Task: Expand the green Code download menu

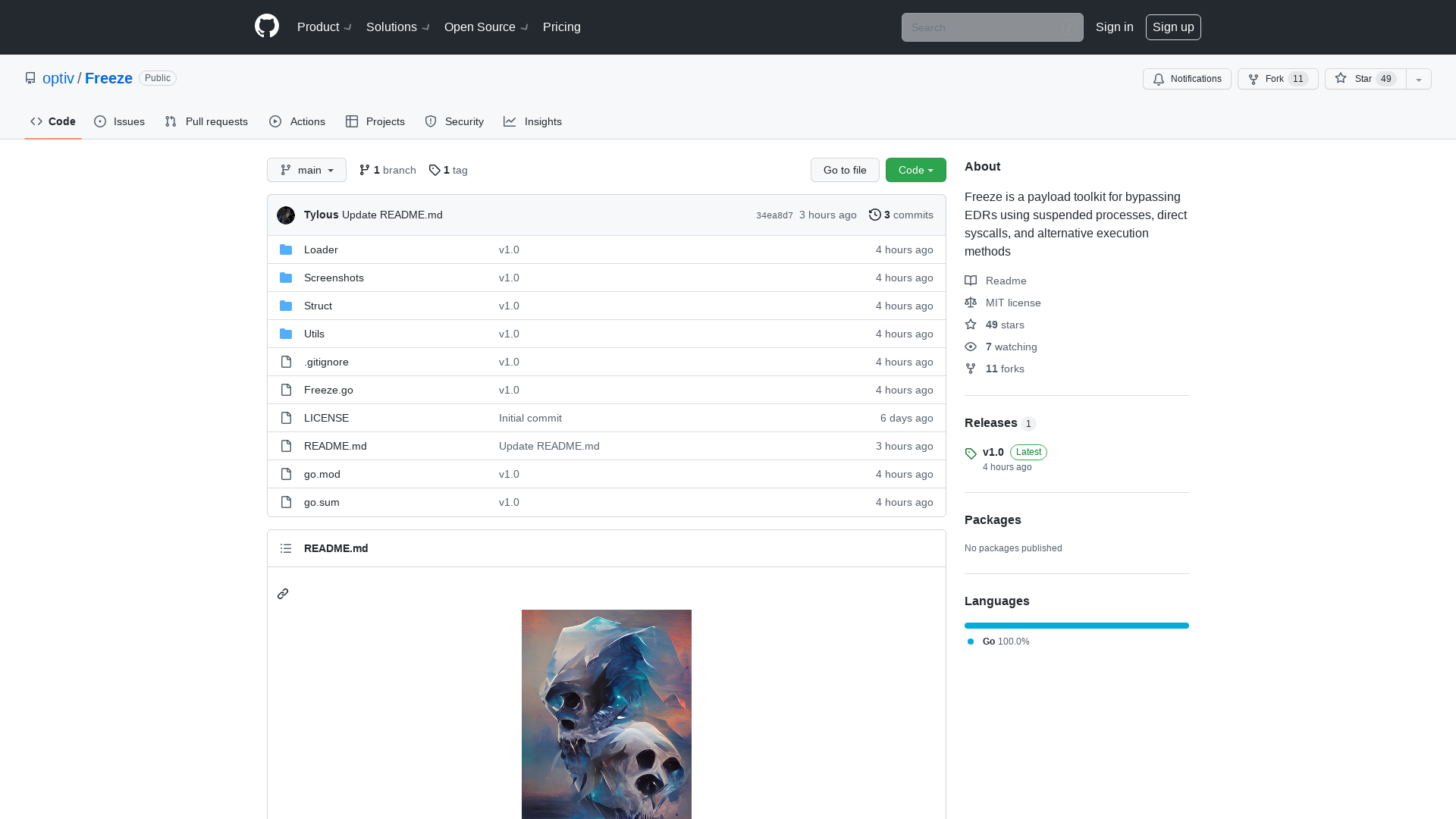Action: (915, 170)
